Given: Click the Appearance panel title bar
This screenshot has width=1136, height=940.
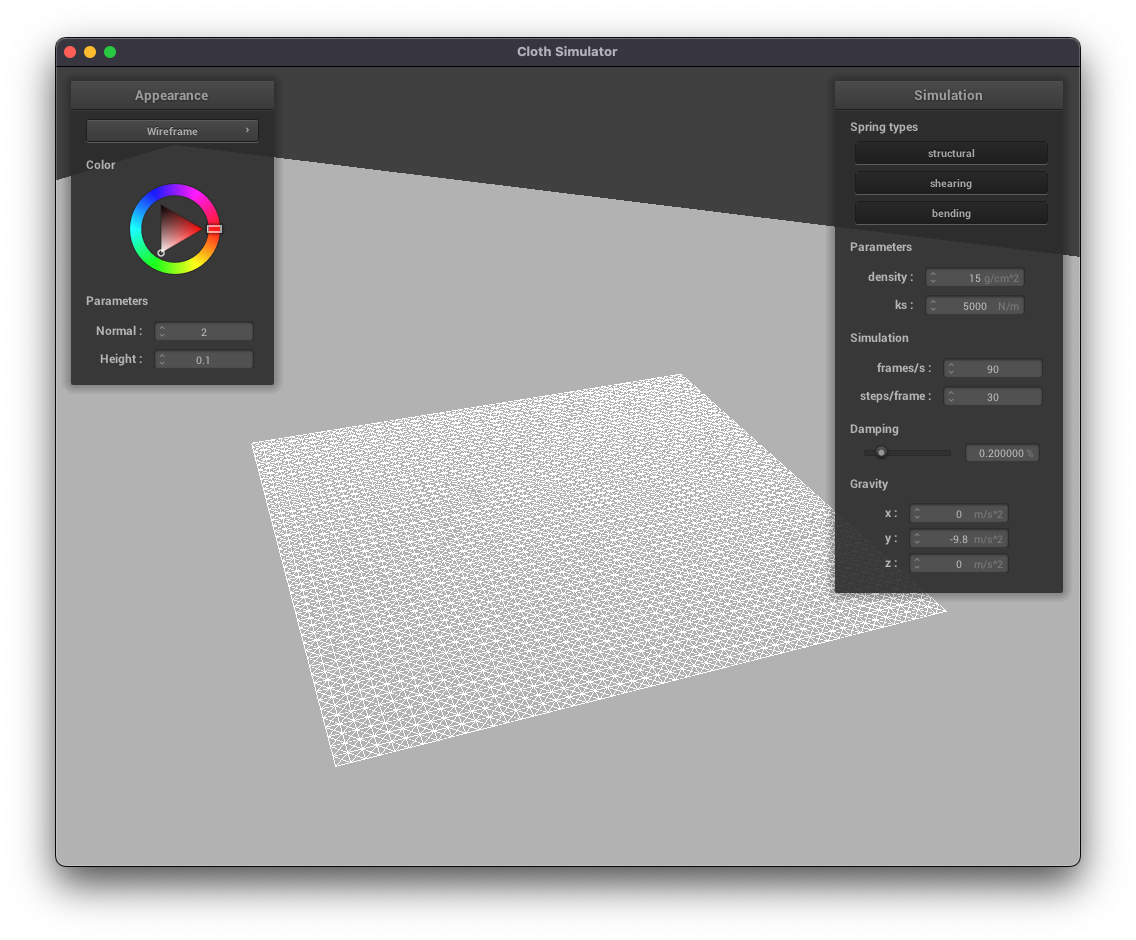Looking at the screenshot, I should [x=172, y=96].
